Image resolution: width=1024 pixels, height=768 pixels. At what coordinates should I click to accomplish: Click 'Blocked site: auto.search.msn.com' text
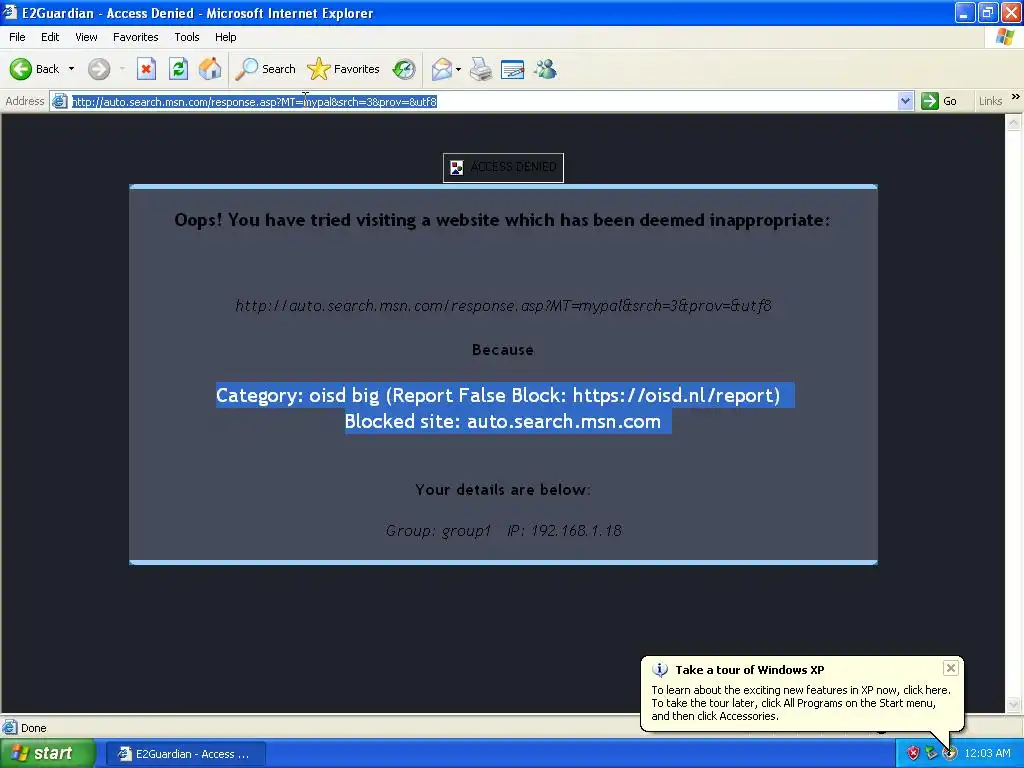pyautogui.click(x=503, y=421)
